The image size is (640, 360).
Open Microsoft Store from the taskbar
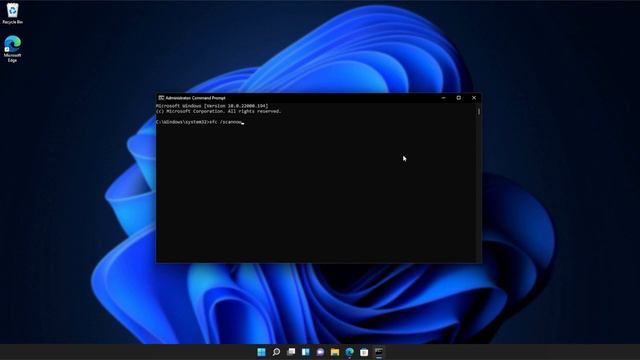[364, 352]
